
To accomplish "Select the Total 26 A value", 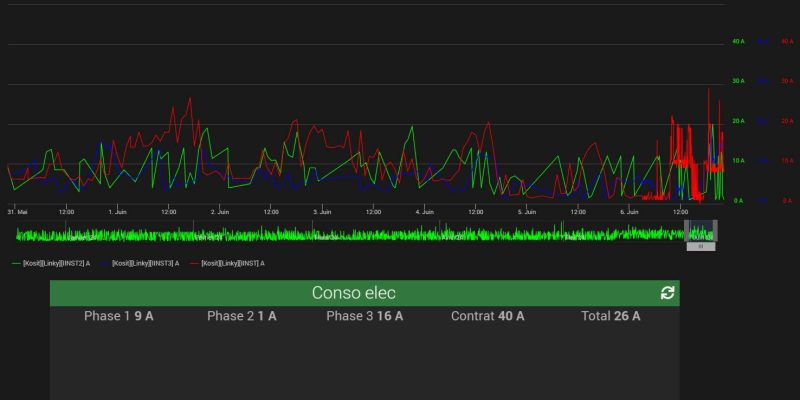I will point(611,316).
